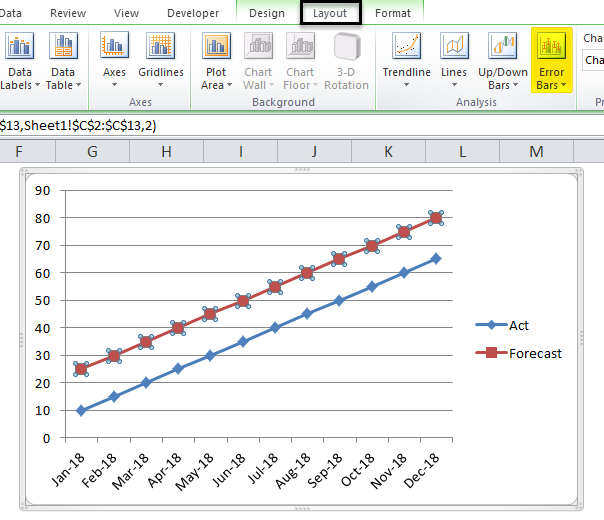The image size is (604, 520).
Task: Select column header J
Action: pos(314,151)
